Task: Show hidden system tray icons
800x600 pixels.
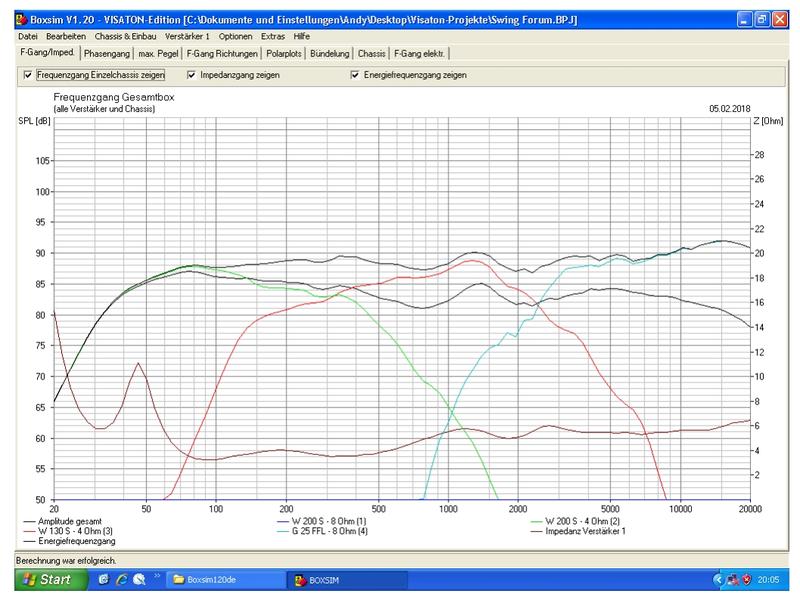Action: (718, 580)
